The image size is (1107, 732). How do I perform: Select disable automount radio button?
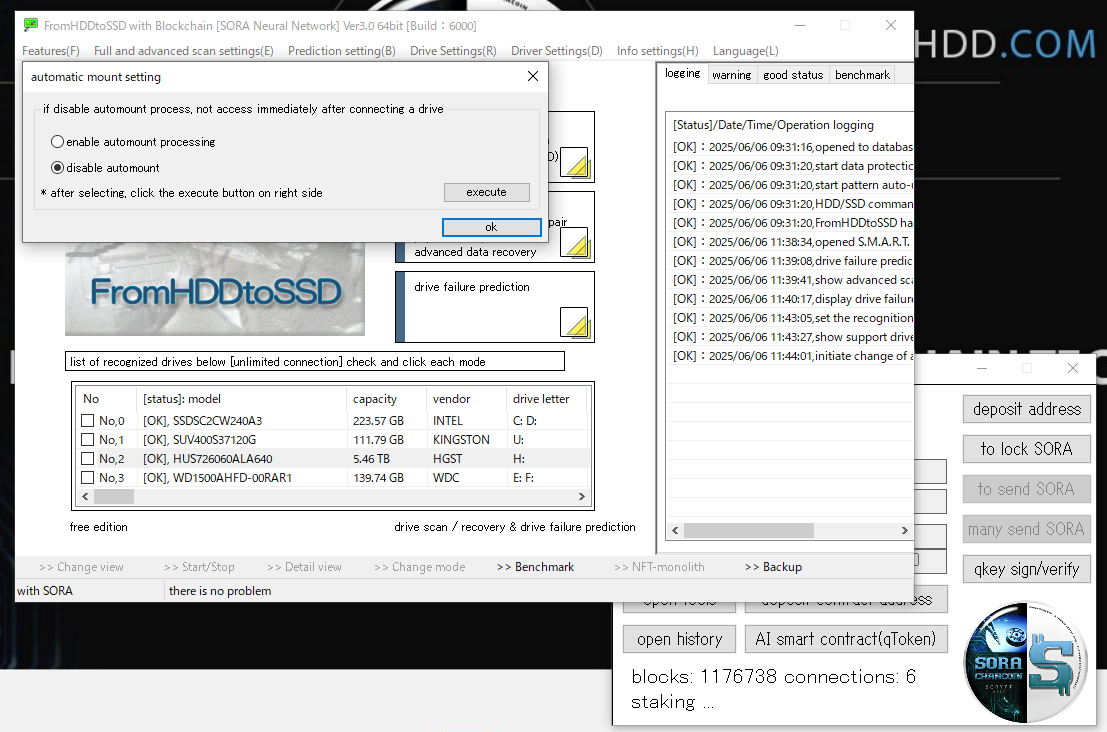click(58, 168)
